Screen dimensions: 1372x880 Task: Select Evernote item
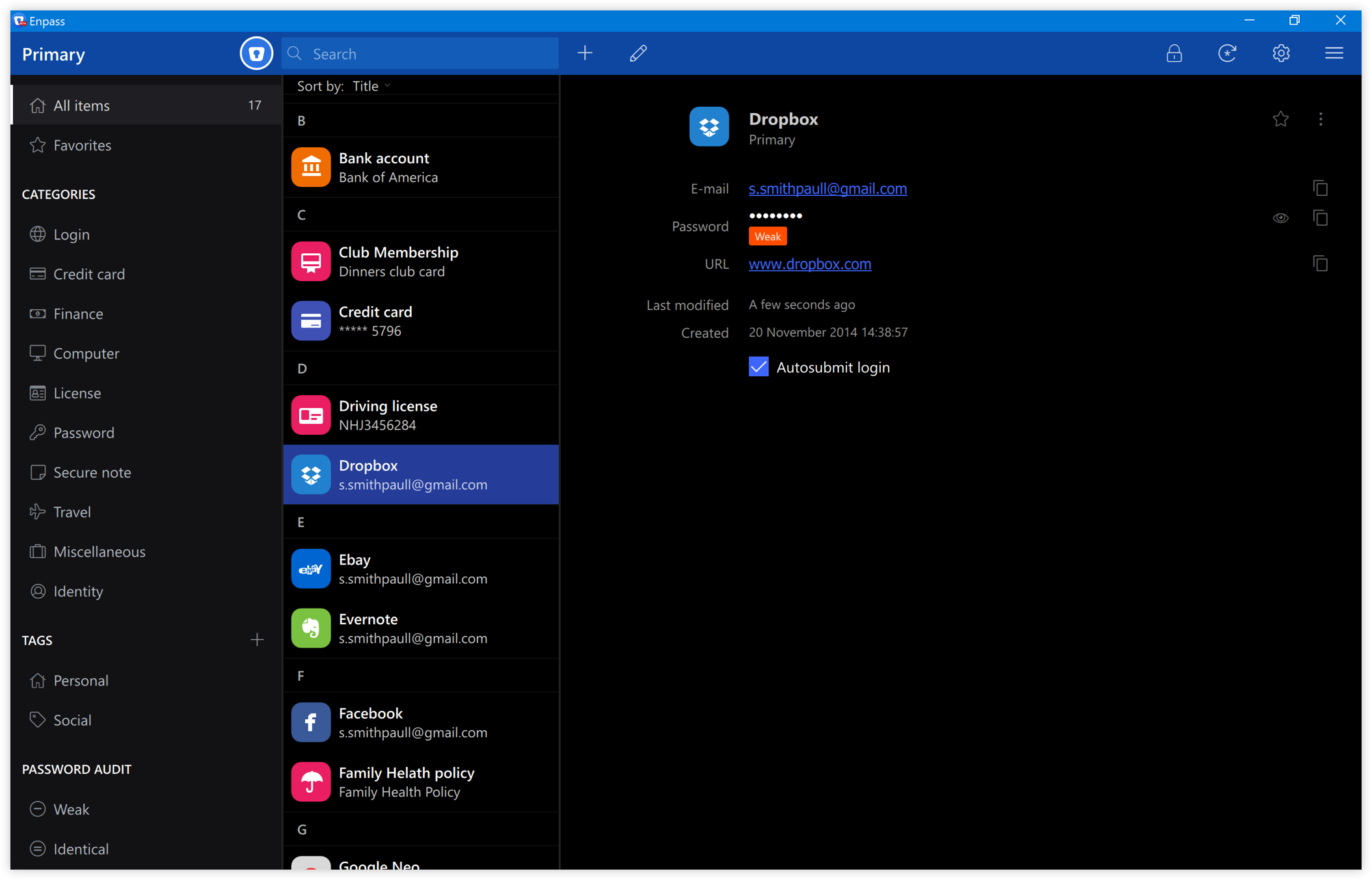point(421,628)
